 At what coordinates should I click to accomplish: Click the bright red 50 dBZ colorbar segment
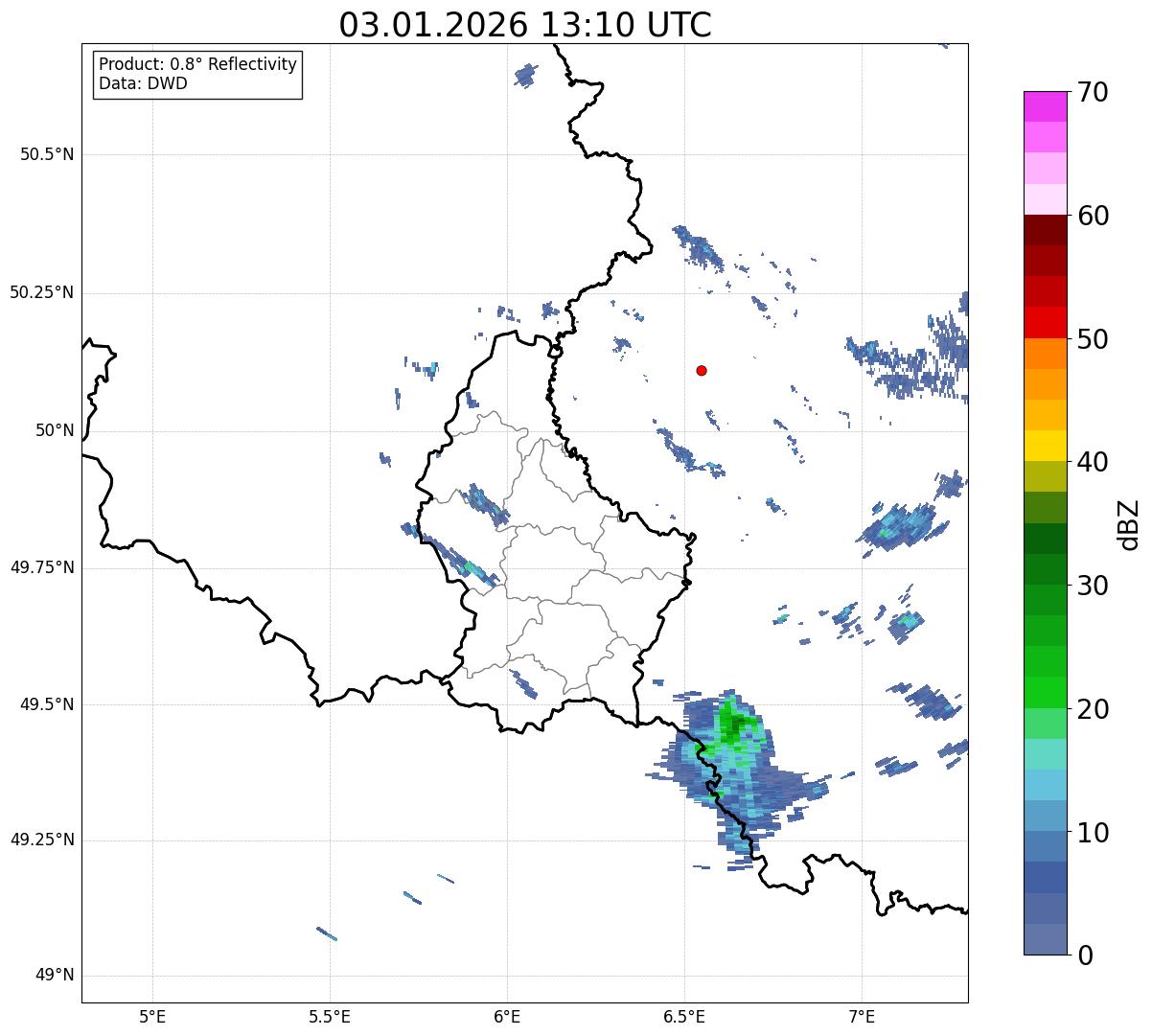(1046, 323)
